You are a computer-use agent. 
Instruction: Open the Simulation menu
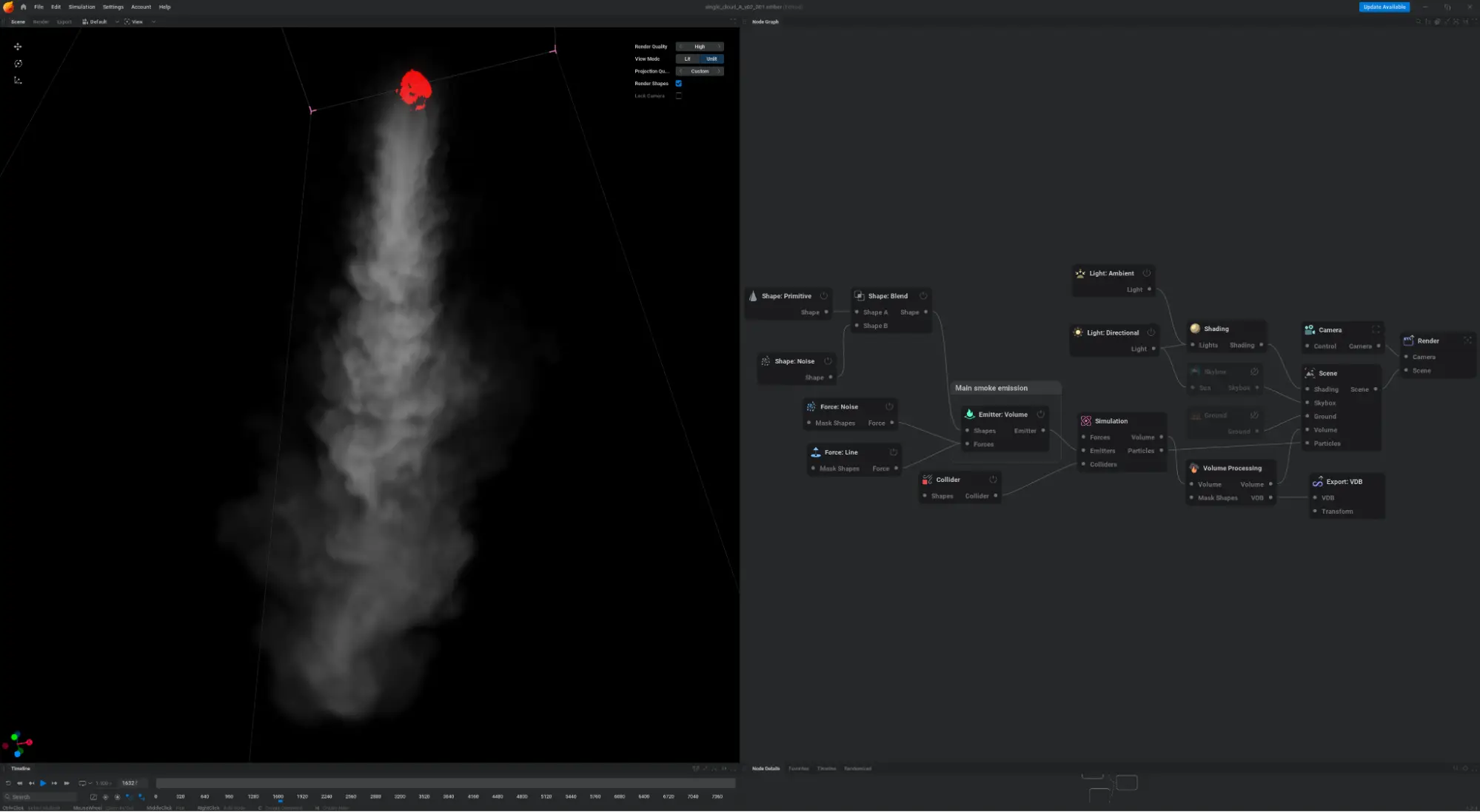[x=81, y=7]
